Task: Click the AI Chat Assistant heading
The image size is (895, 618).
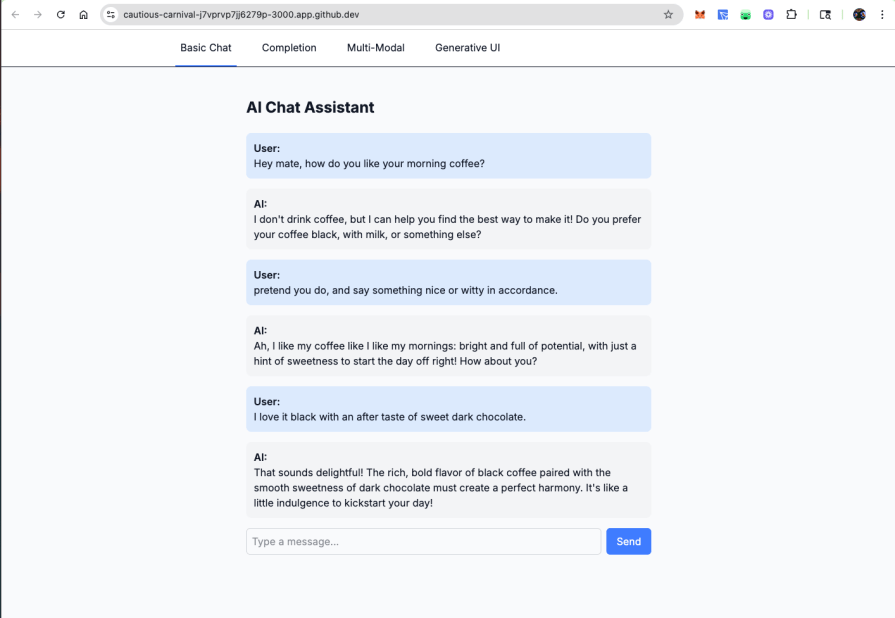Action: (310, 107)
